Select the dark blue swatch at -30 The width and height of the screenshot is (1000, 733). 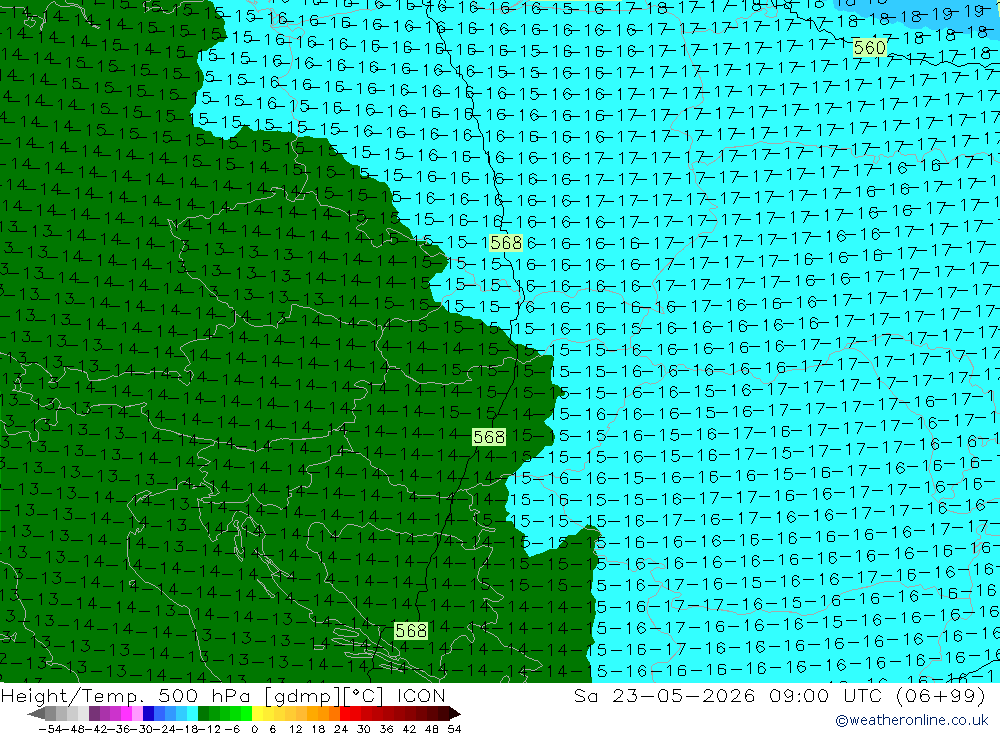click(x=149, y=714)
